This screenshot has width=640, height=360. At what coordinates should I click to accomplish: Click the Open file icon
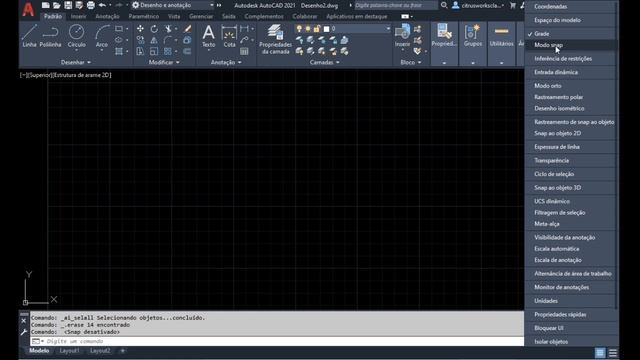point(57,5)
